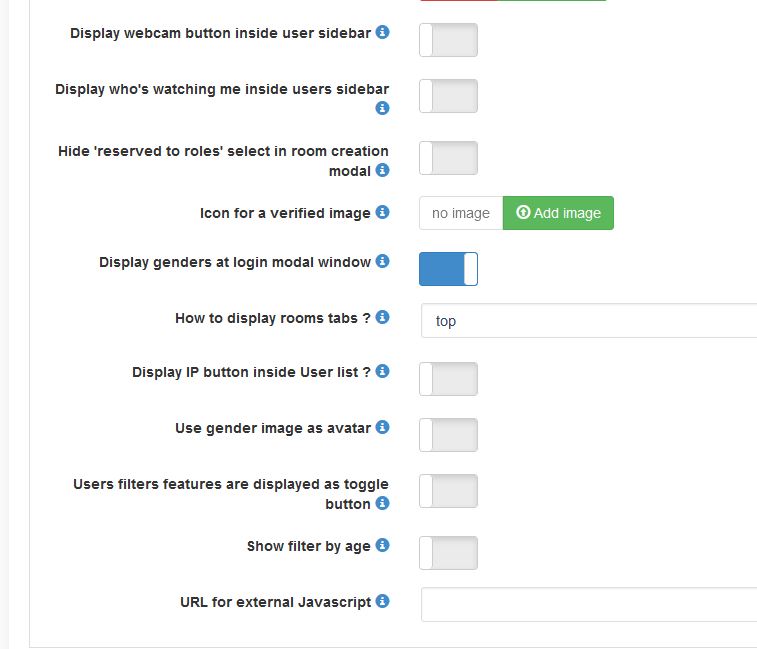This screenshot has height=649, width=757.
Task: Click info icon beside verified image setting
Action: coord(382,213)
